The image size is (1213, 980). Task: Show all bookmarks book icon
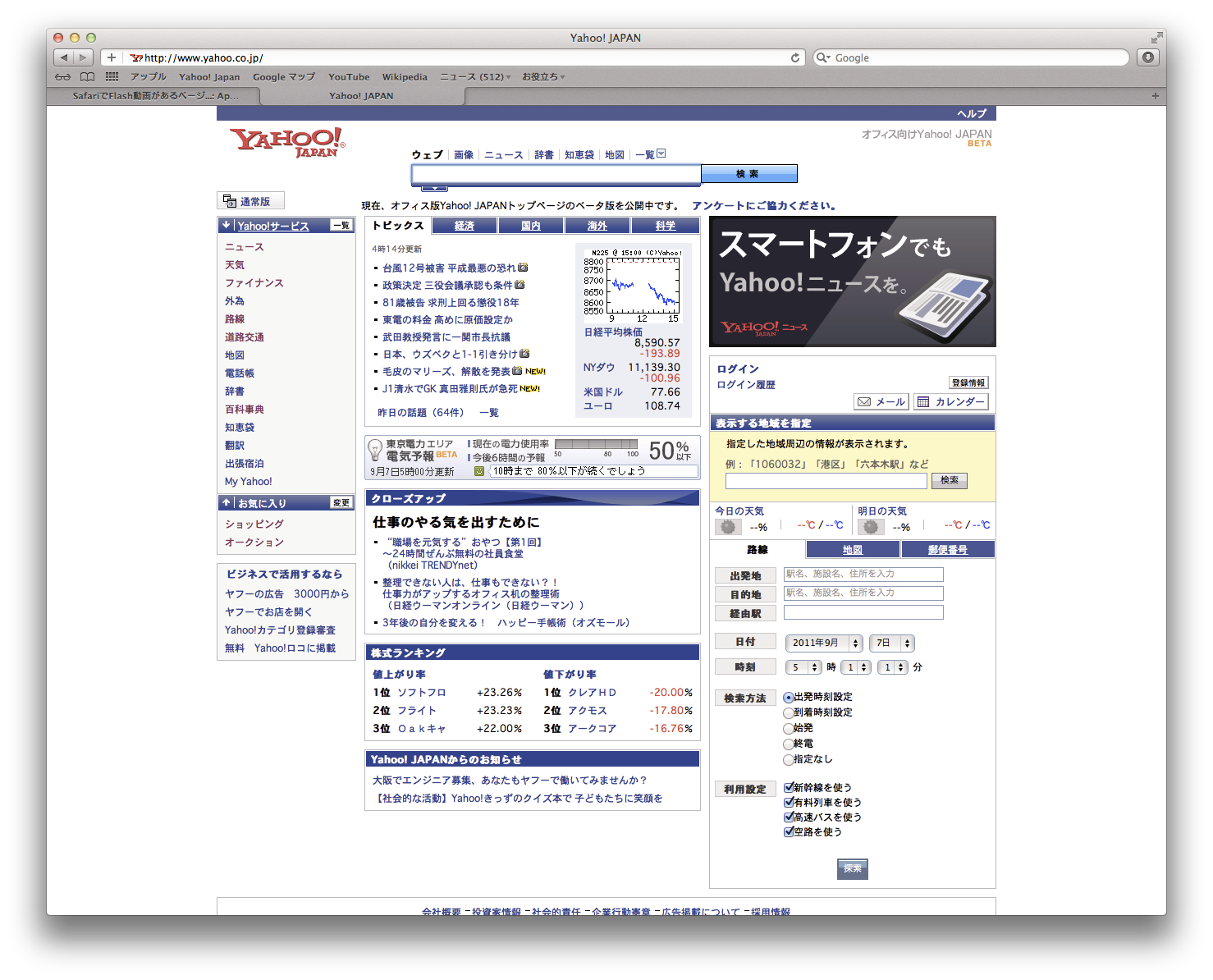(x=87, y=77)
